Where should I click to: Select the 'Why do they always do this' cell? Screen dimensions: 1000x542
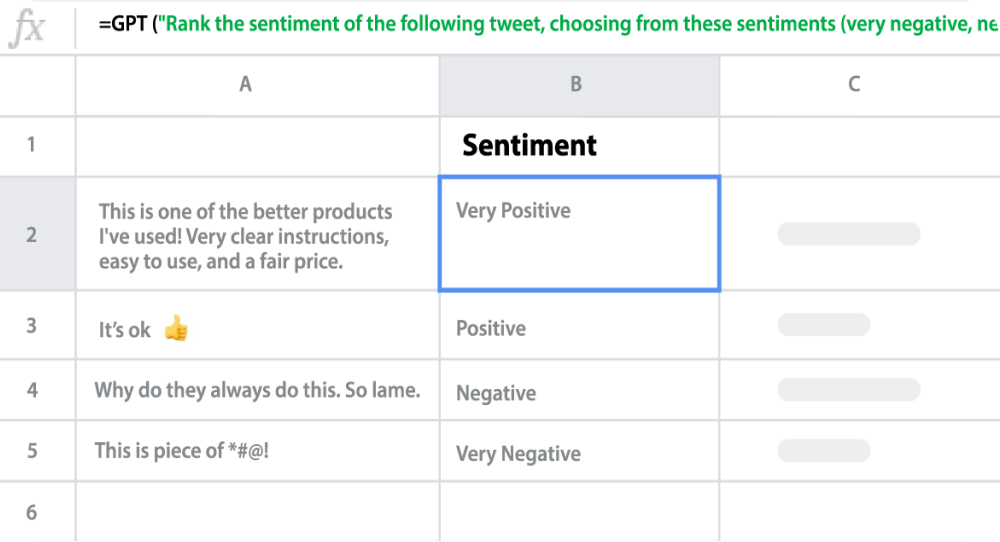click(257, 390)
